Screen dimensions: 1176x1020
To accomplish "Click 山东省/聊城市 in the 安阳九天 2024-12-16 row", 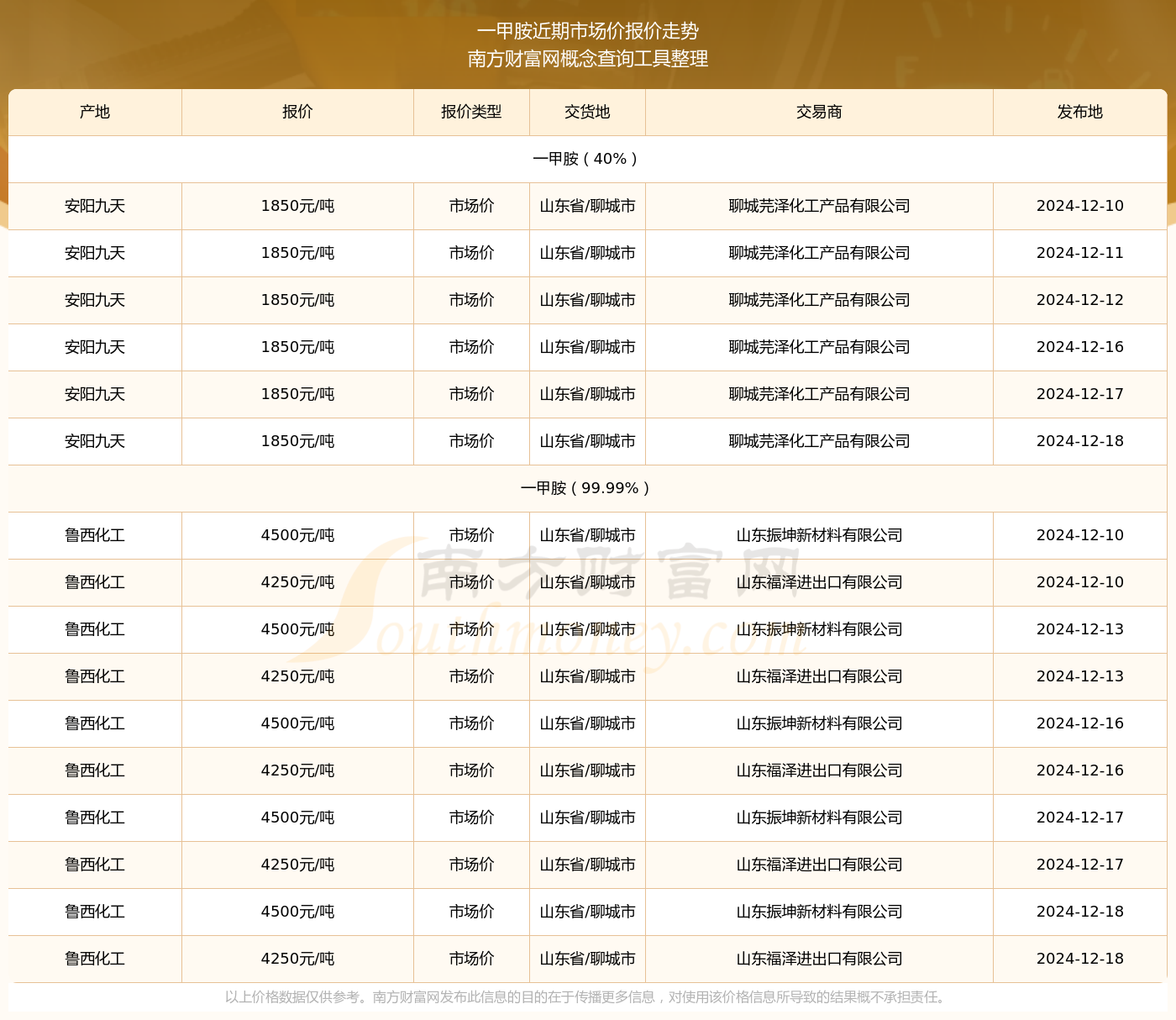I will [587, 347].
